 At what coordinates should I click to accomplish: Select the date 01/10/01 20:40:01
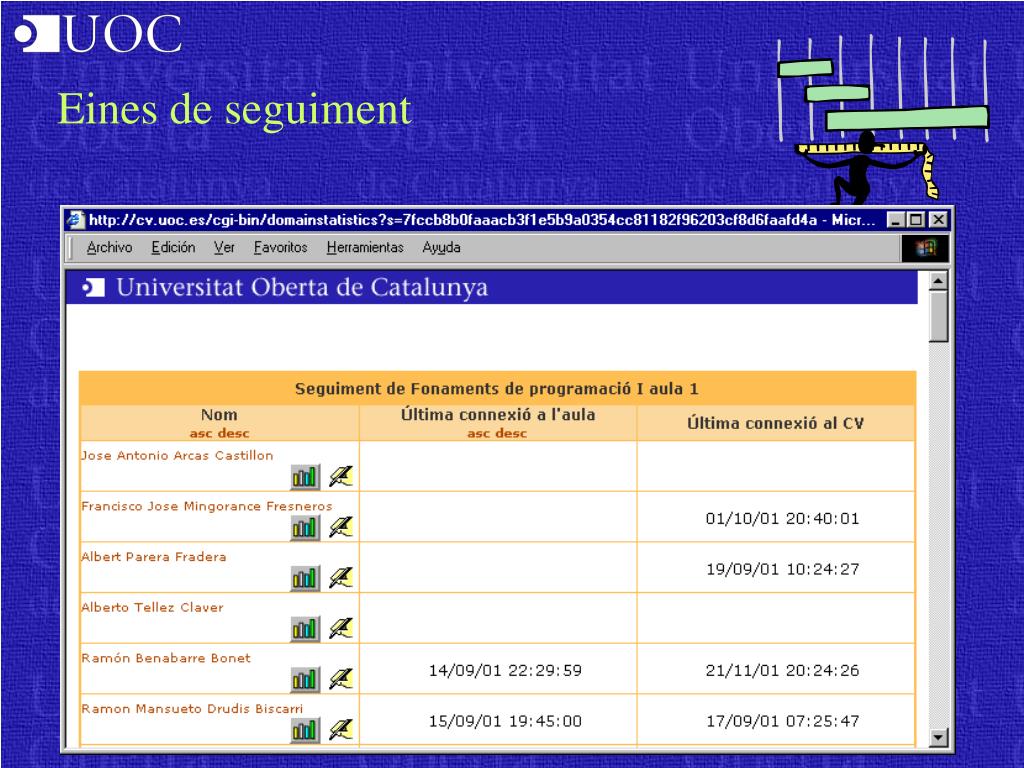pos(782,519)
